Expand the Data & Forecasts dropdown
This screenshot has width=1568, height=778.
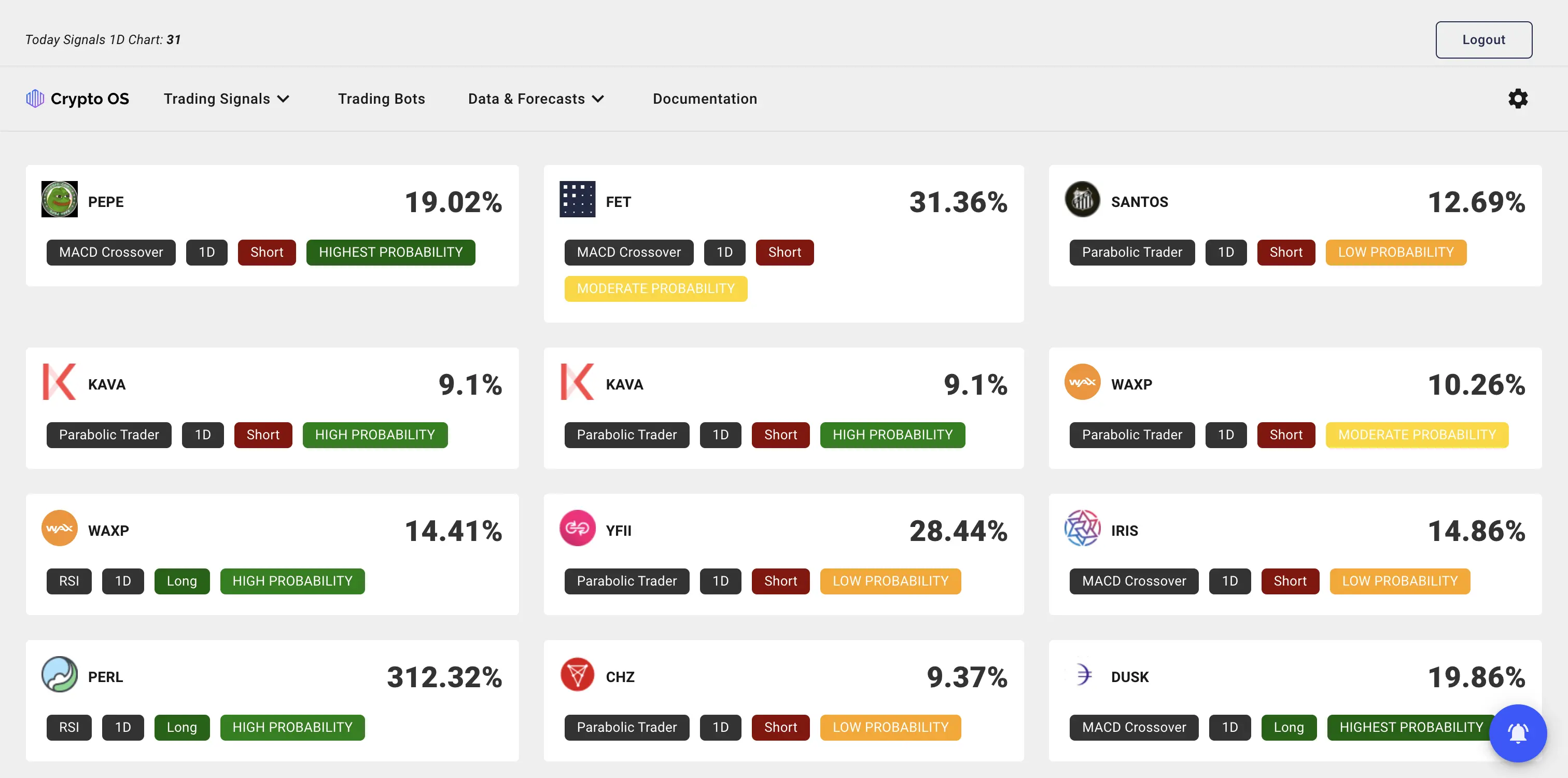pyautogui.click(x=536, y=99)
